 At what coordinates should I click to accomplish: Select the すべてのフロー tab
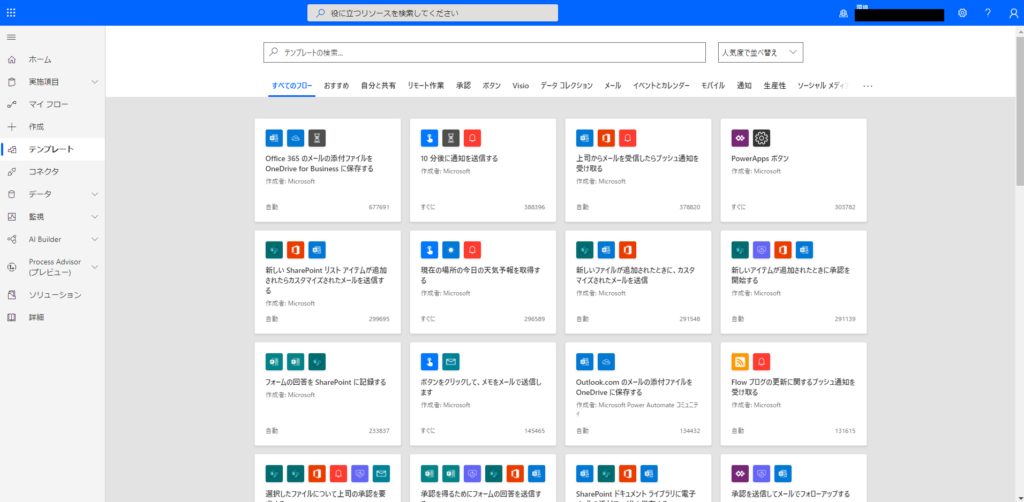292,86
